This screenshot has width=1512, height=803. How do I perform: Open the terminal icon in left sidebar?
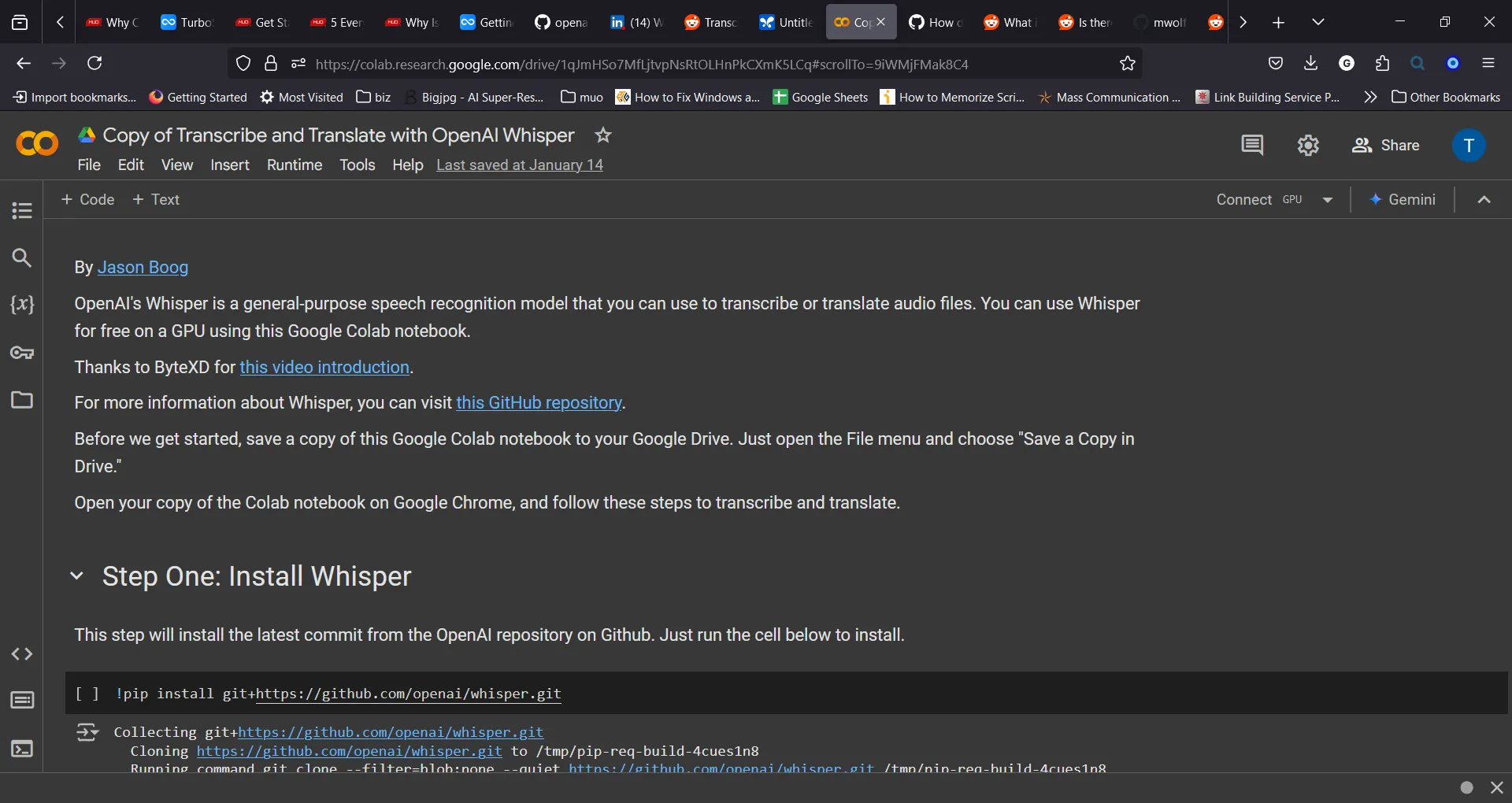(x=22, y=749)
